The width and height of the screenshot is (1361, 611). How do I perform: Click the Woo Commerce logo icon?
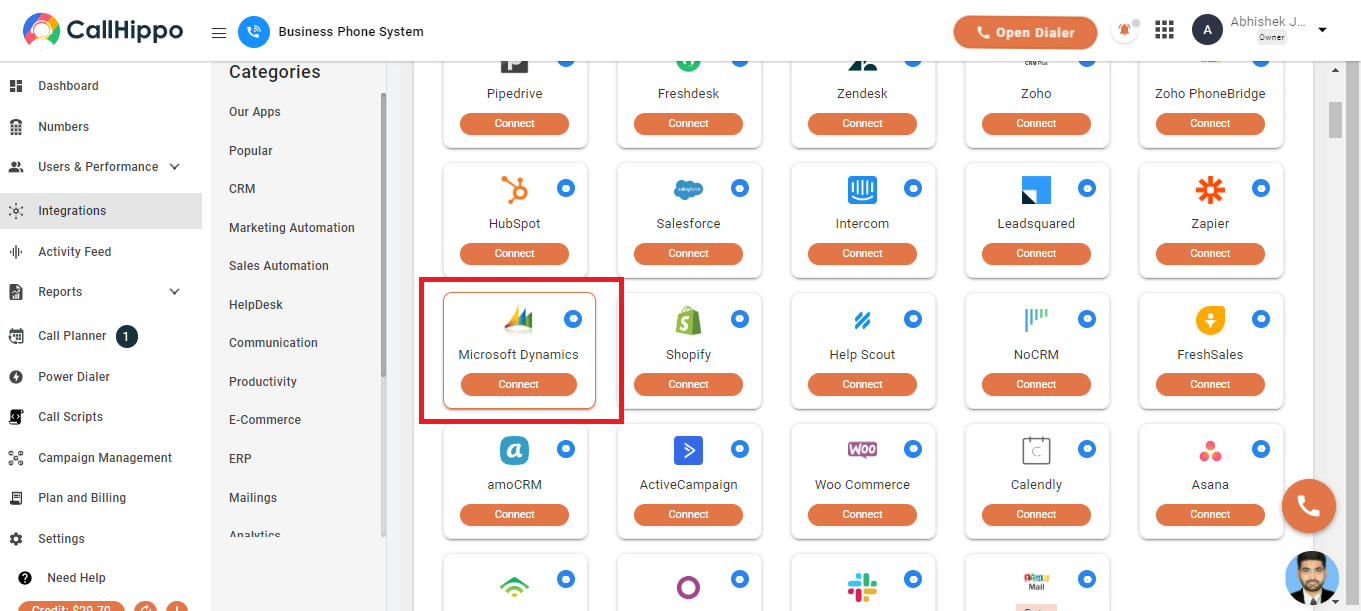pyautogui.click(x=862, y=450)
